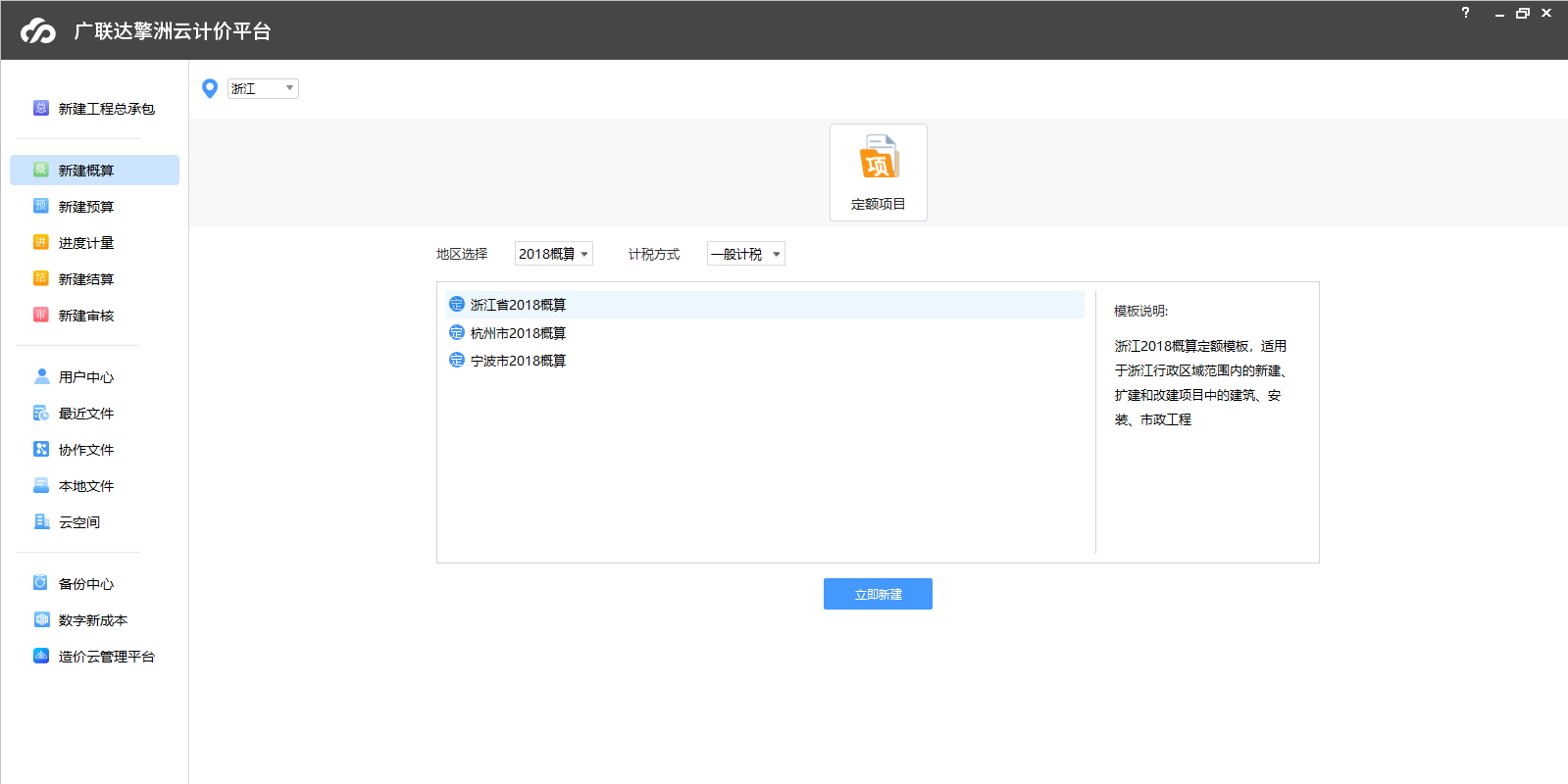Image resolution: width=1568 pixels, height=784 pixels.
Task: Switch to 新建预算 in sidebar
Action: [x=85, y=207]
